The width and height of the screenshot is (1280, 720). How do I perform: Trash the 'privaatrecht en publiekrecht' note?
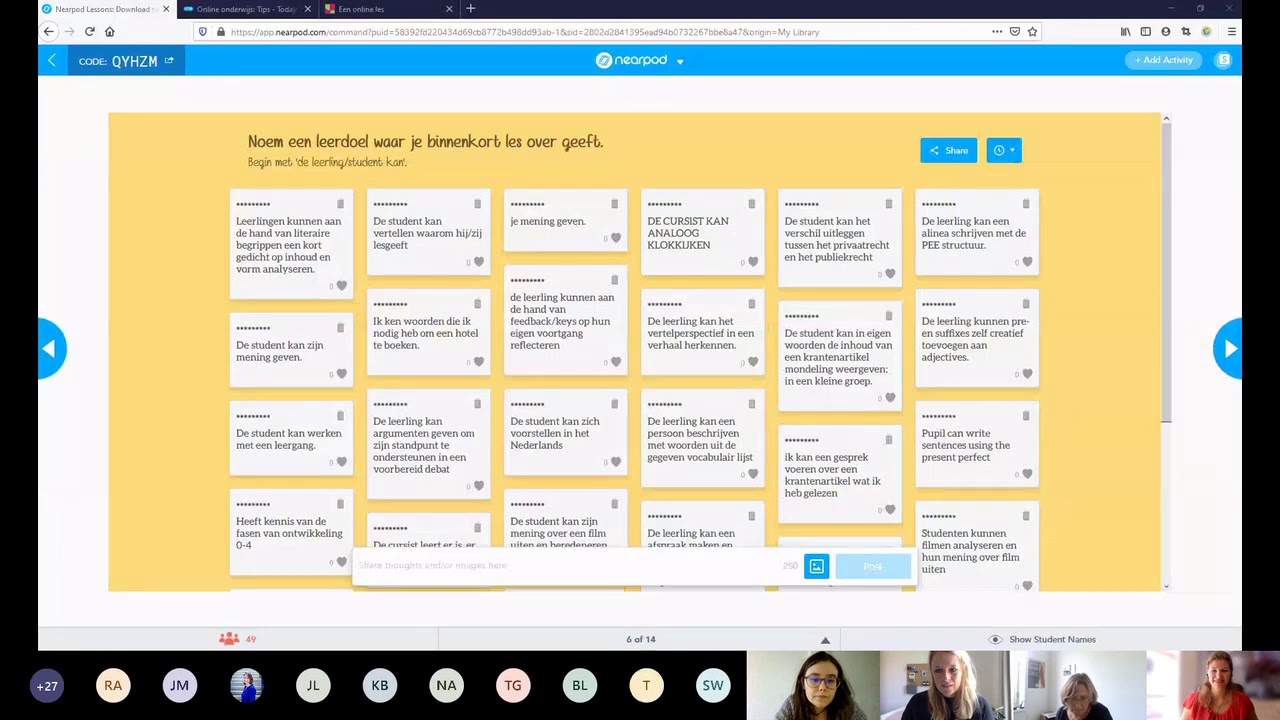(x=889, y=204)
